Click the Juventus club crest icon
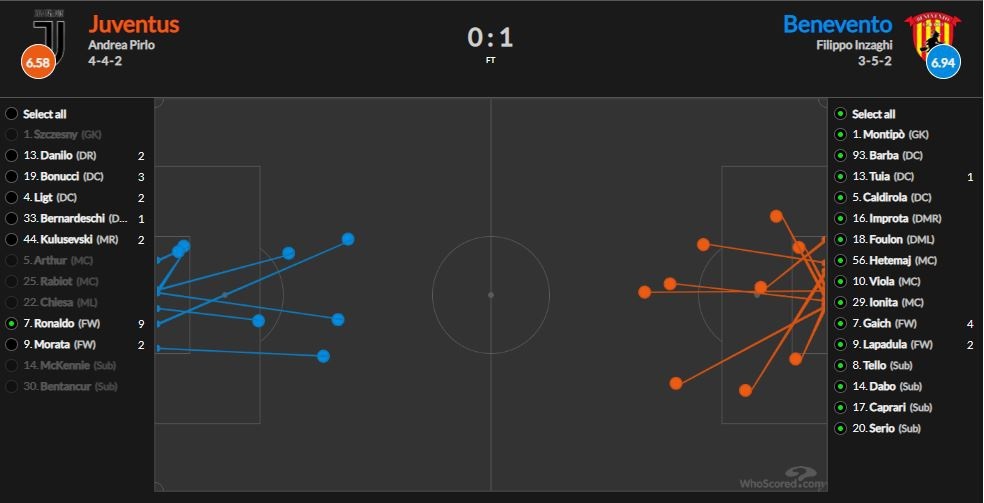The width and height of the screenshot is (984, 503). coord(47,32)
